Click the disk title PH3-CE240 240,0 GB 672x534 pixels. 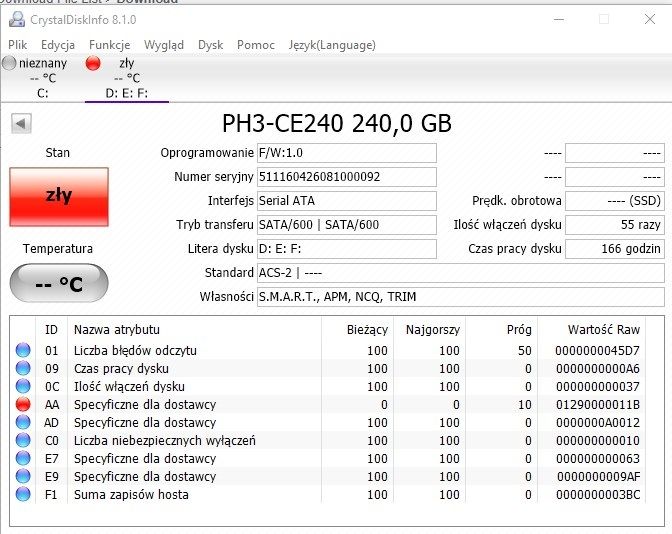coord(337,123)
